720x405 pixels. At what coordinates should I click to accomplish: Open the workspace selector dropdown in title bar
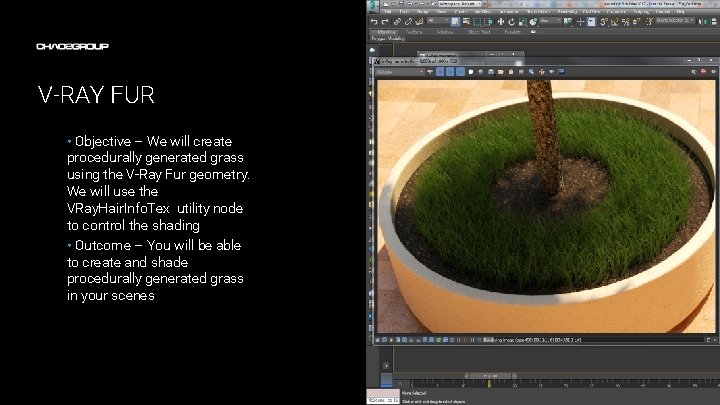coord(460,4)
